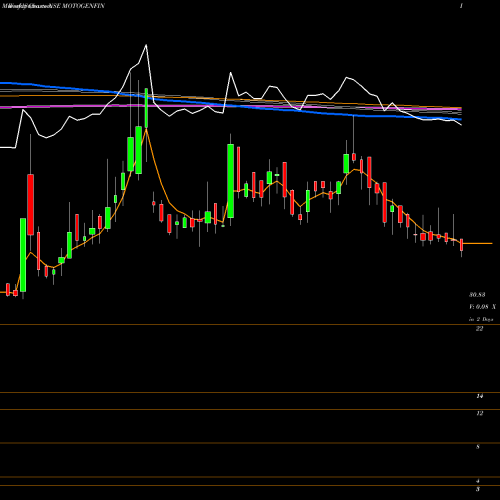Click the 8 price level label
500x500 pixels.
(478, 447)
